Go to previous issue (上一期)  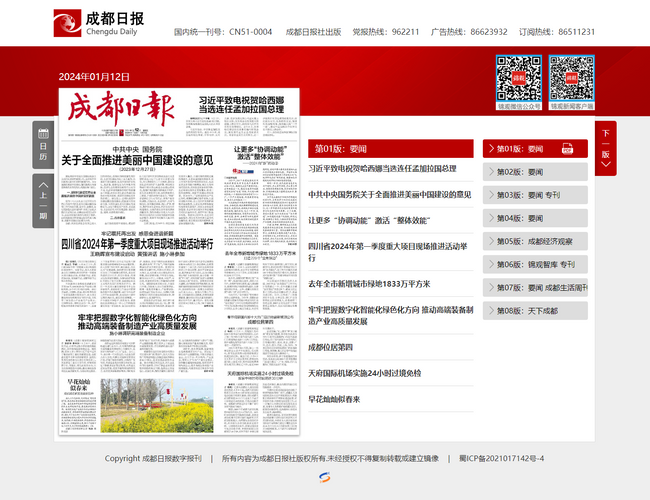[43, 202]
